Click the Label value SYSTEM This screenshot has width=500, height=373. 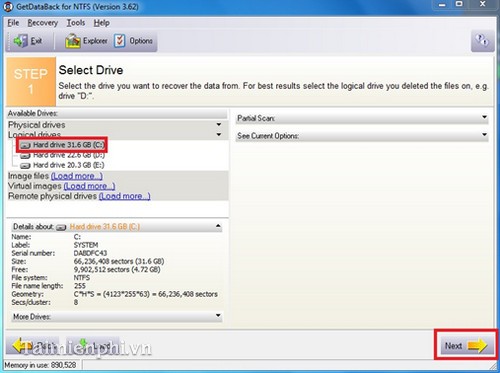pos(86,245)
